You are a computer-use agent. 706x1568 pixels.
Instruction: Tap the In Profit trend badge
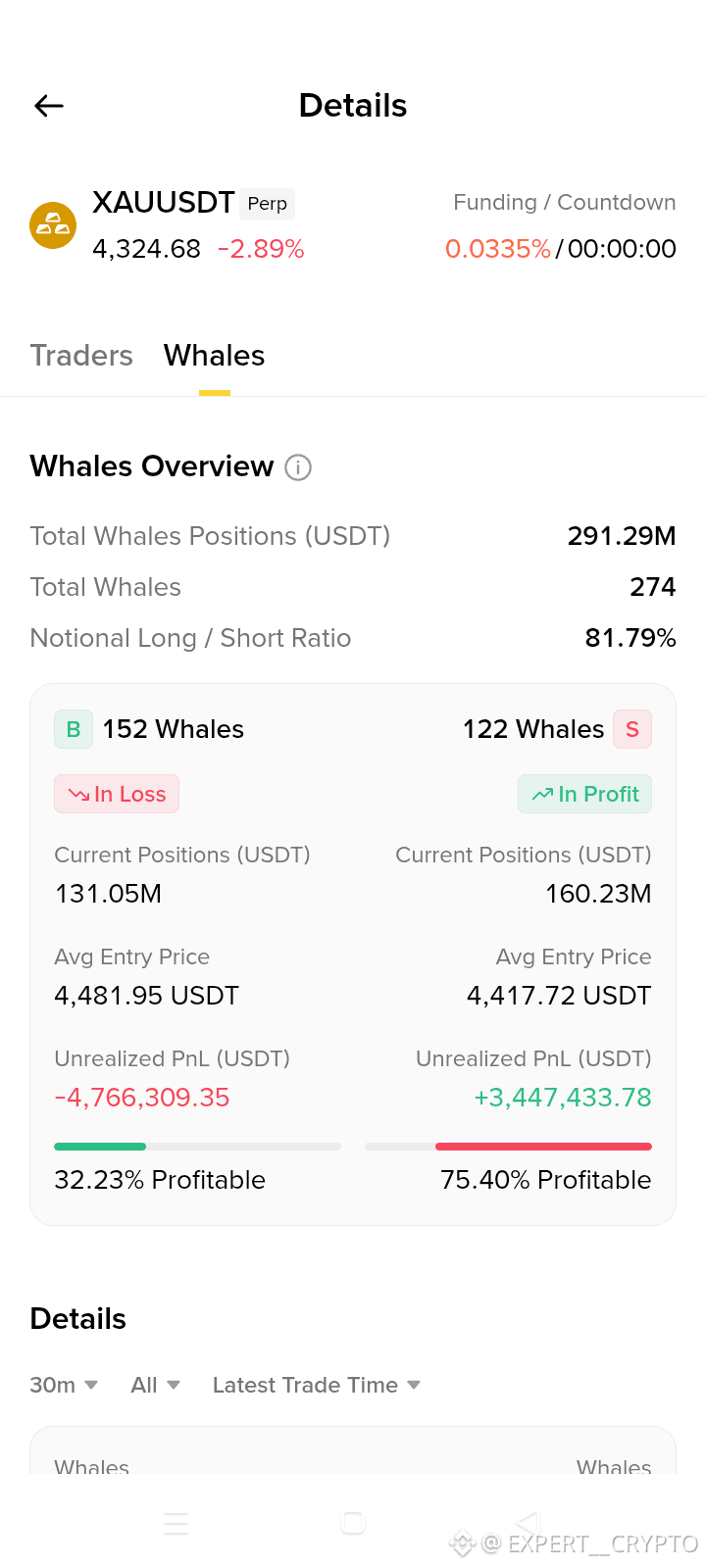[x=584, y=794]
